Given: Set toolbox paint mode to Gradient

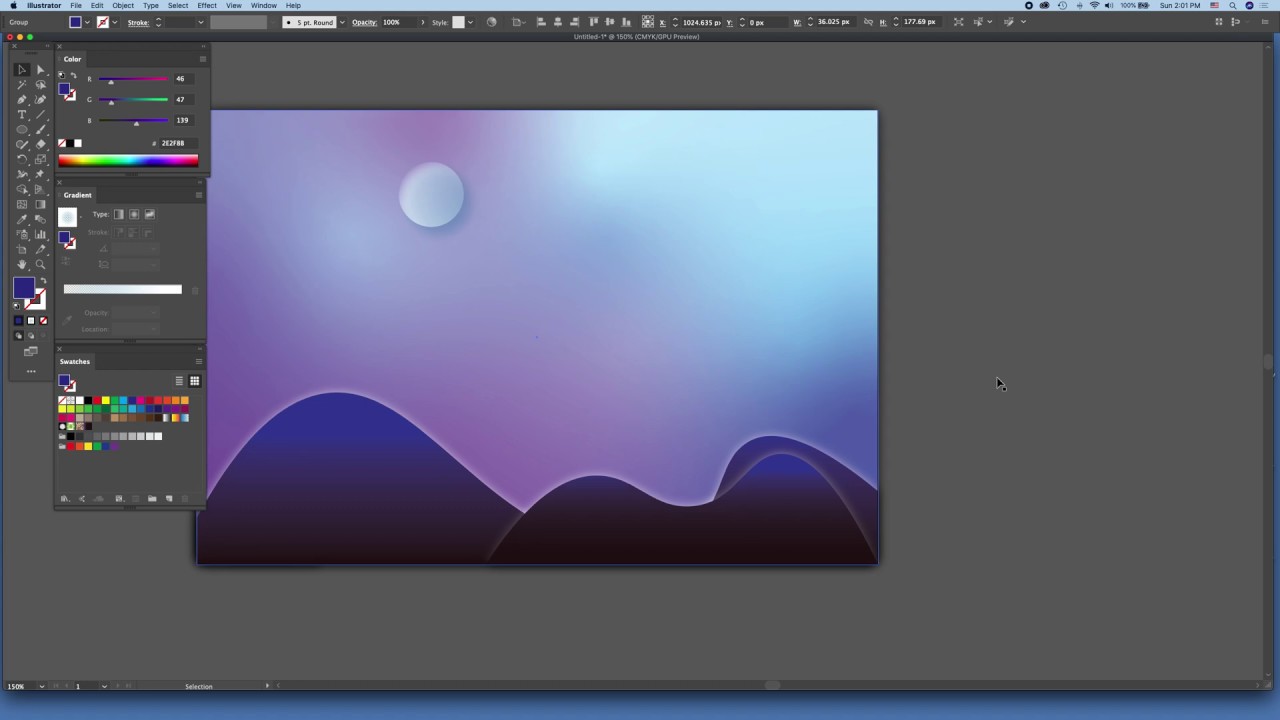Looking at the screenshot, I should click(31, 320).
